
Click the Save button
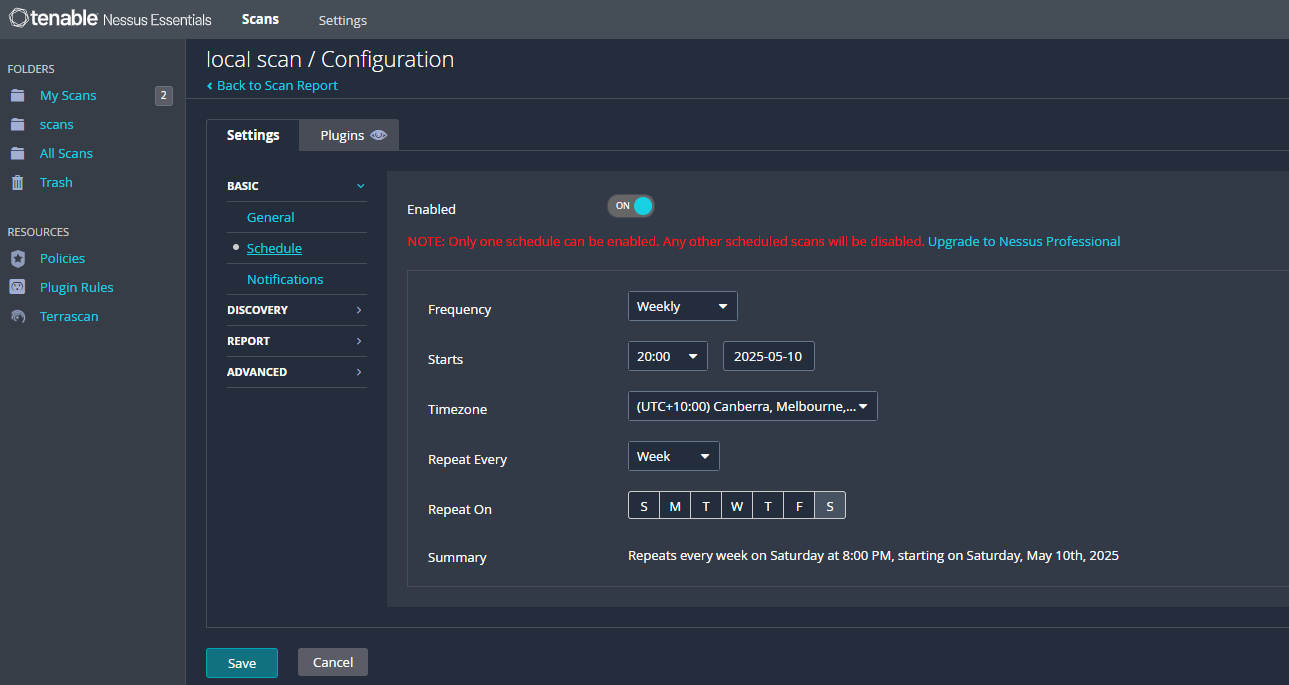[x=242, y=663]
